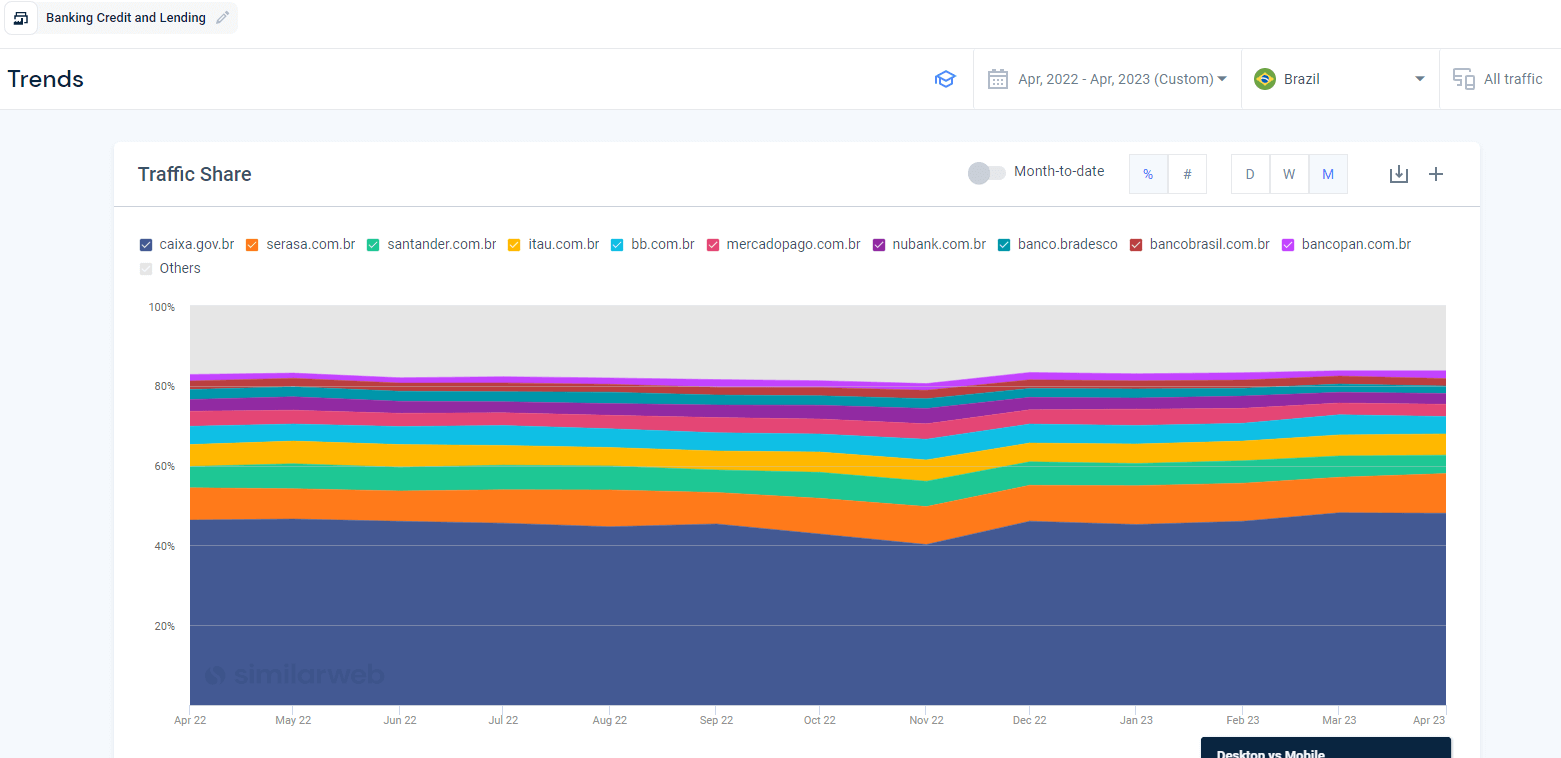Click the plus icon to add chart
The width and height of the screenshot is (1561, 758).
tap(1436, 174)
